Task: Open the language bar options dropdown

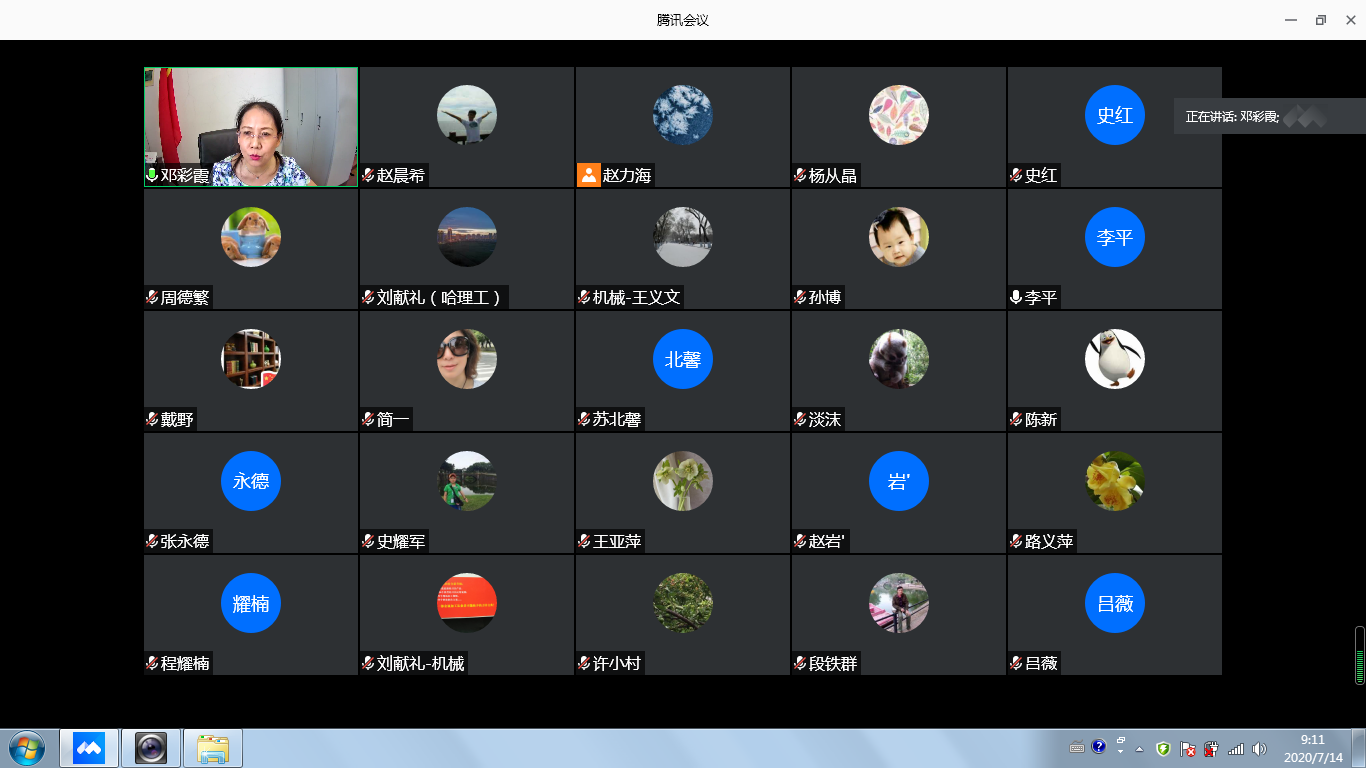Action: pyautogui.click(x=1121, y=746)
